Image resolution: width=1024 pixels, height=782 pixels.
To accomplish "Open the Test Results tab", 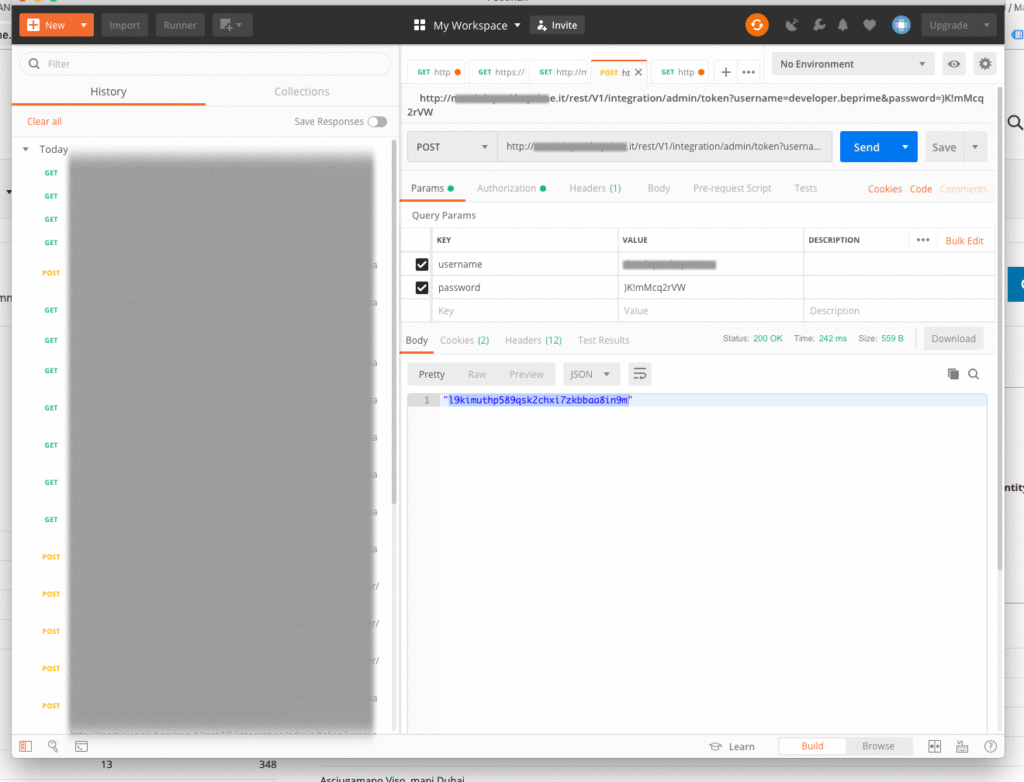I will tap(603, 340).
